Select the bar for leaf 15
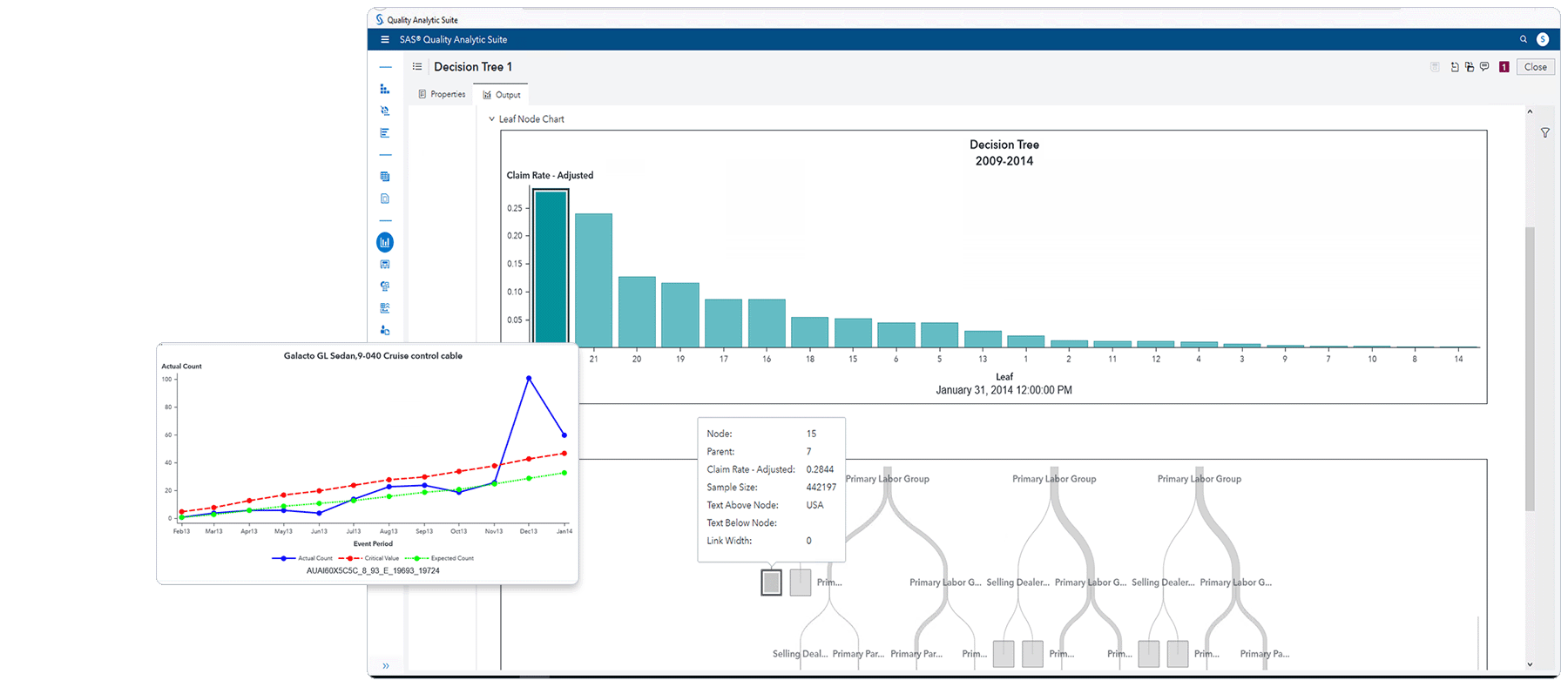Viewport: 1568px width, 687px height. point(853,333)
